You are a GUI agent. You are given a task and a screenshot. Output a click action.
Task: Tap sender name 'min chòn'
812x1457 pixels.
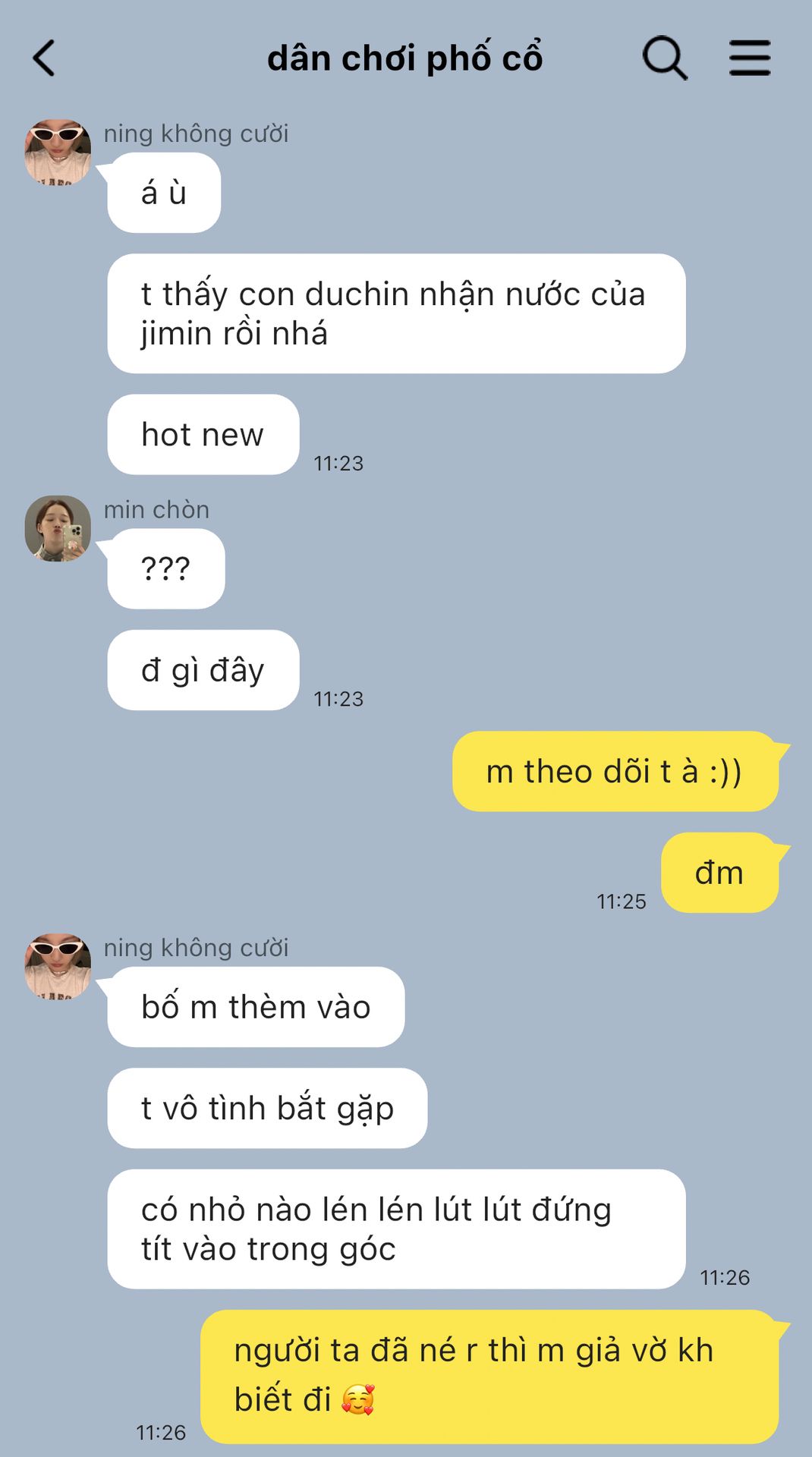[x=156, y=510]
